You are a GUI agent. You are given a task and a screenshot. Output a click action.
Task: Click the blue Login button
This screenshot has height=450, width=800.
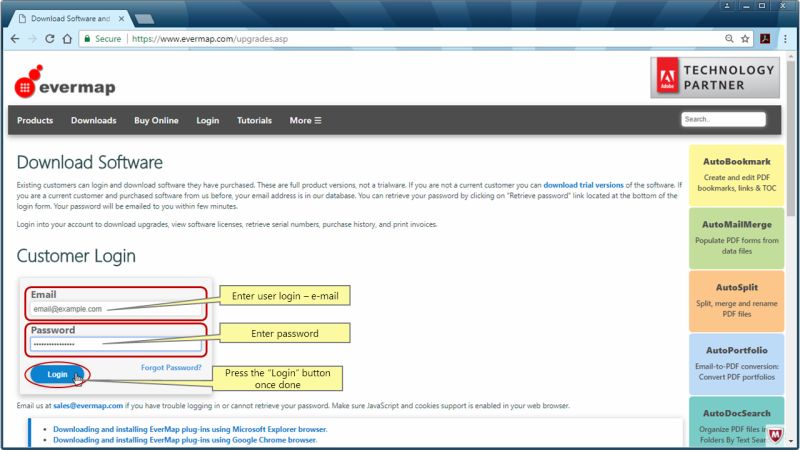click(x=57, y=374)
